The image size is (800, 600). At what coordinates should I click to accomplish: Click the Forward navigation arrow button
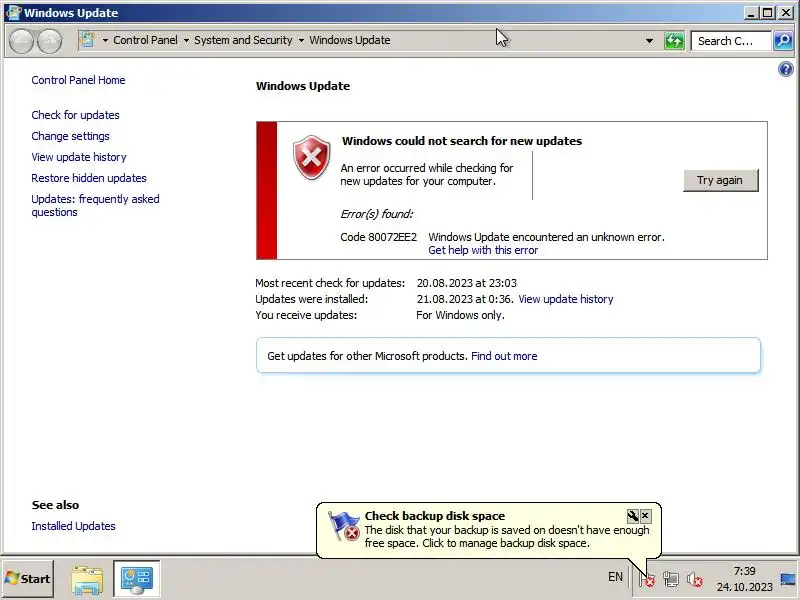point(50,41)
